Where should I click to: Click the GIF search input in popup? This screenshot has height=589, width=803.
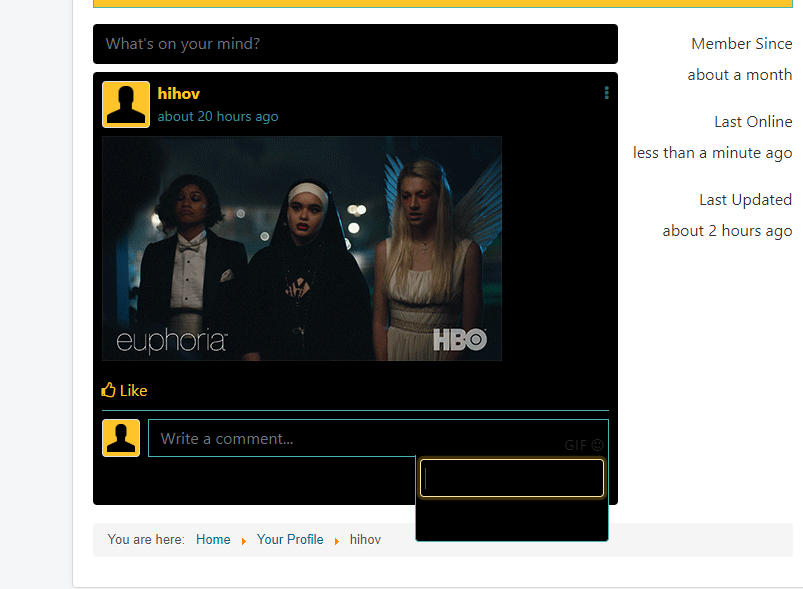[x=512, y=478]
